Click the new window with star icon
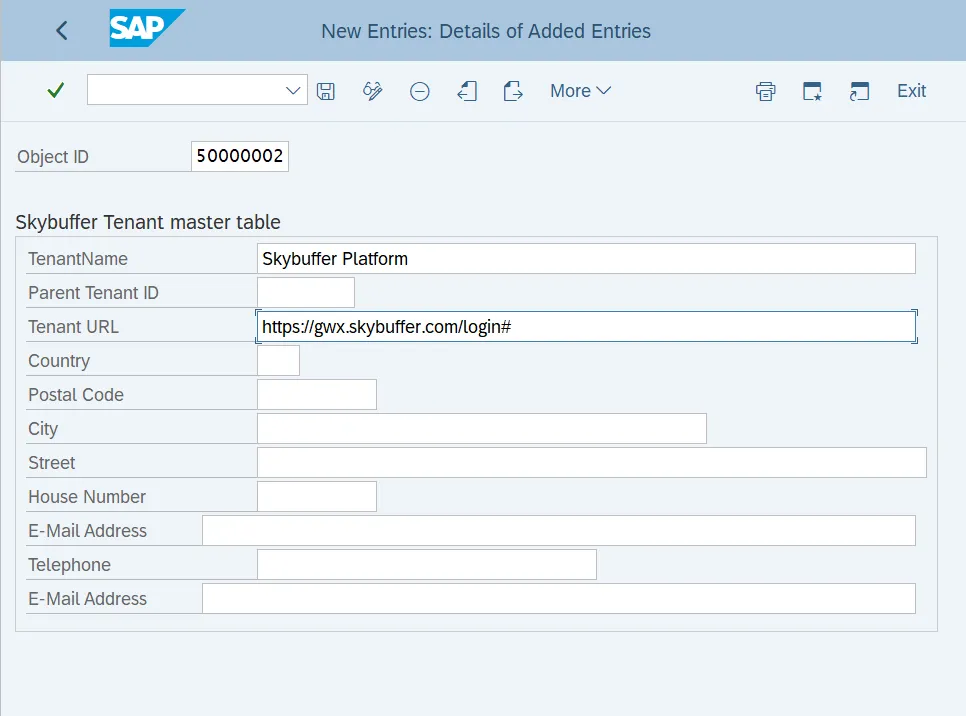Screen dimensions: 966x716 (x=812, y=91)
